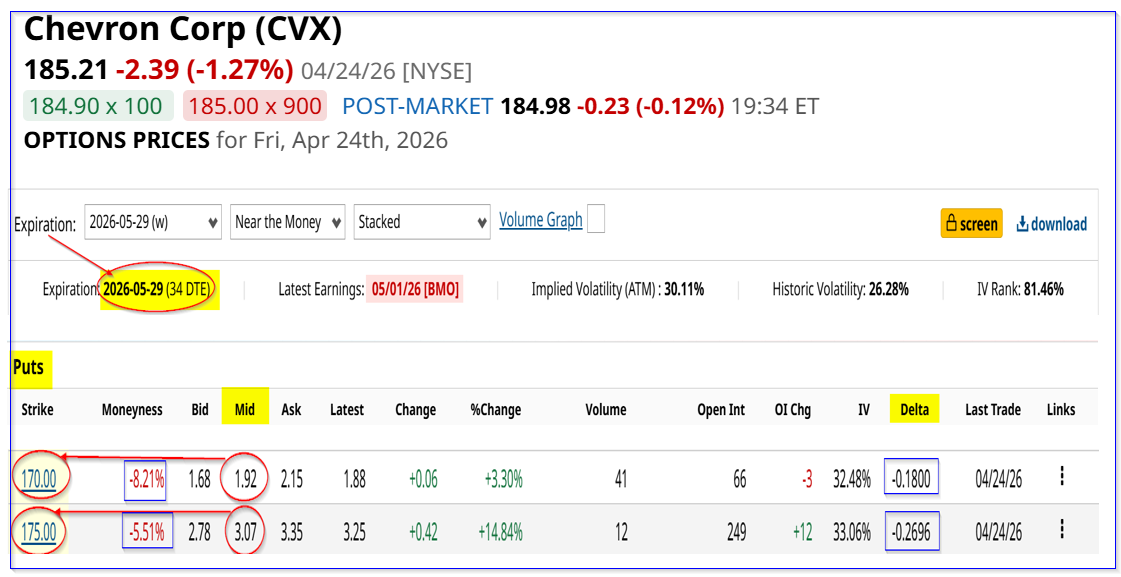
Task: Sort by the Strike column header
Action: [x=37, y=409]
